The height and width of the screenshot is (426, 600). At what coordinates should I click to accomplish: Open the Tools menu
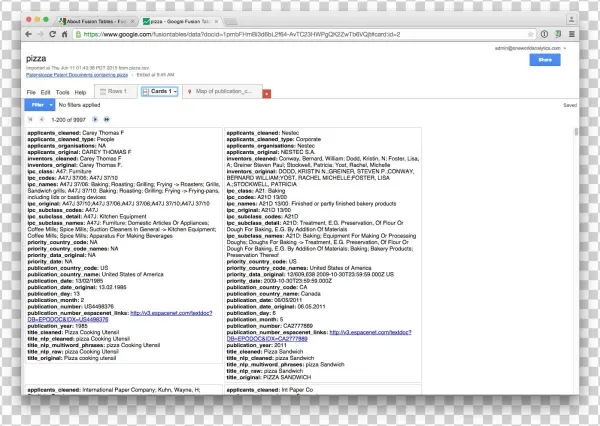pos(62,92)
